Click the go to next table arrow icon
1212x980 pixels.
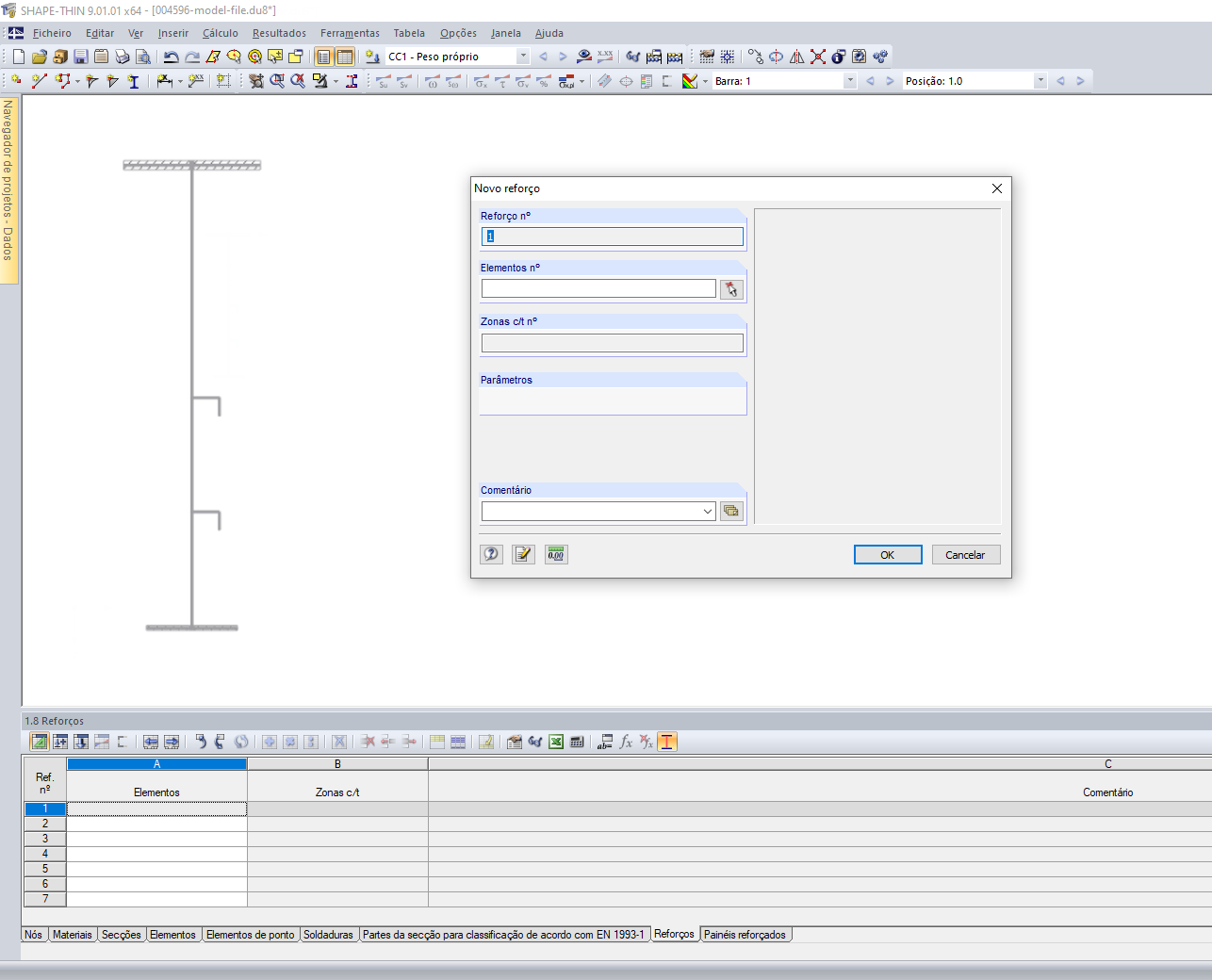pos(172,742)
